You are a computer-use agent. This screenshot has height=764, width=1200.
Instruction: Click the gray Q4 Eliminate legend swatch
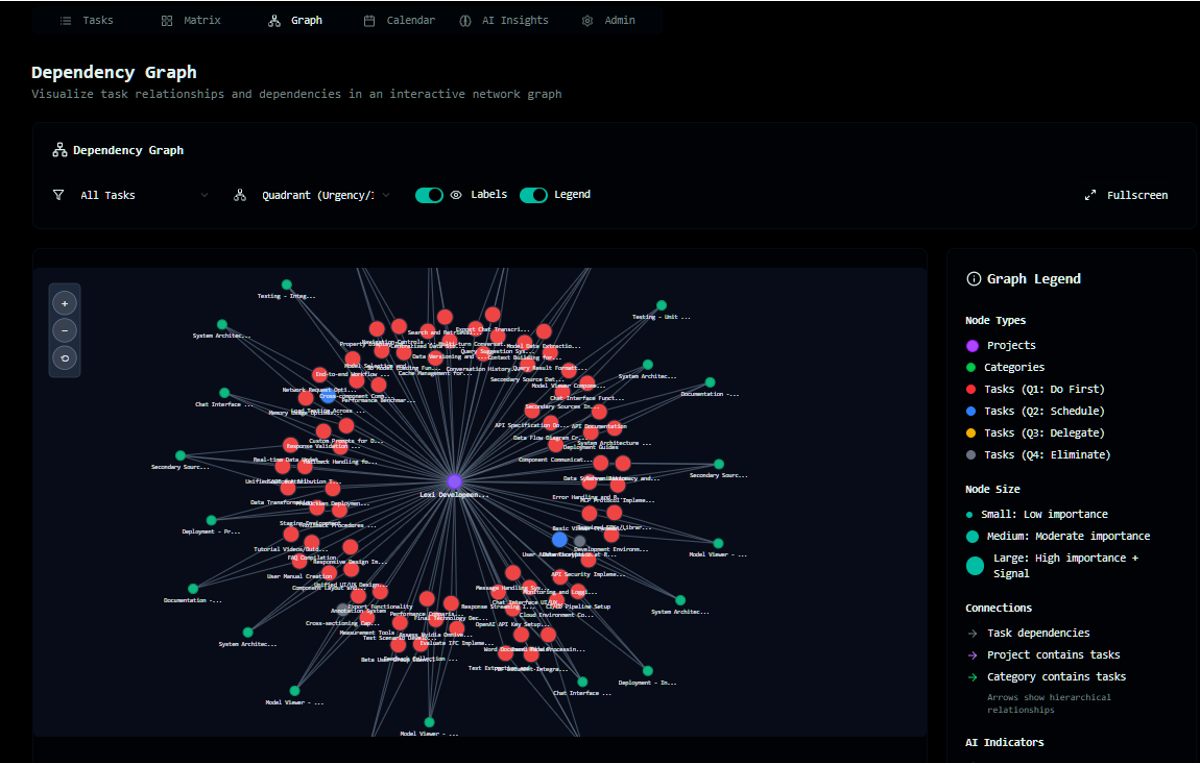973,455
